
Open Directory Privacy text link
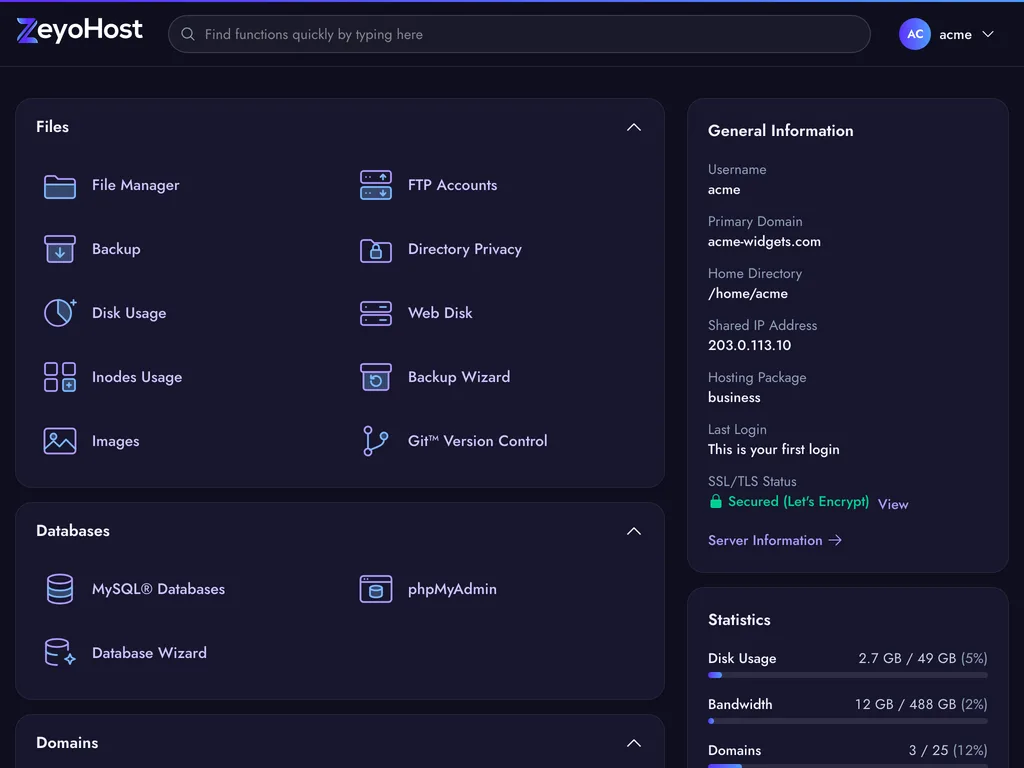click(x=465, y=249)
